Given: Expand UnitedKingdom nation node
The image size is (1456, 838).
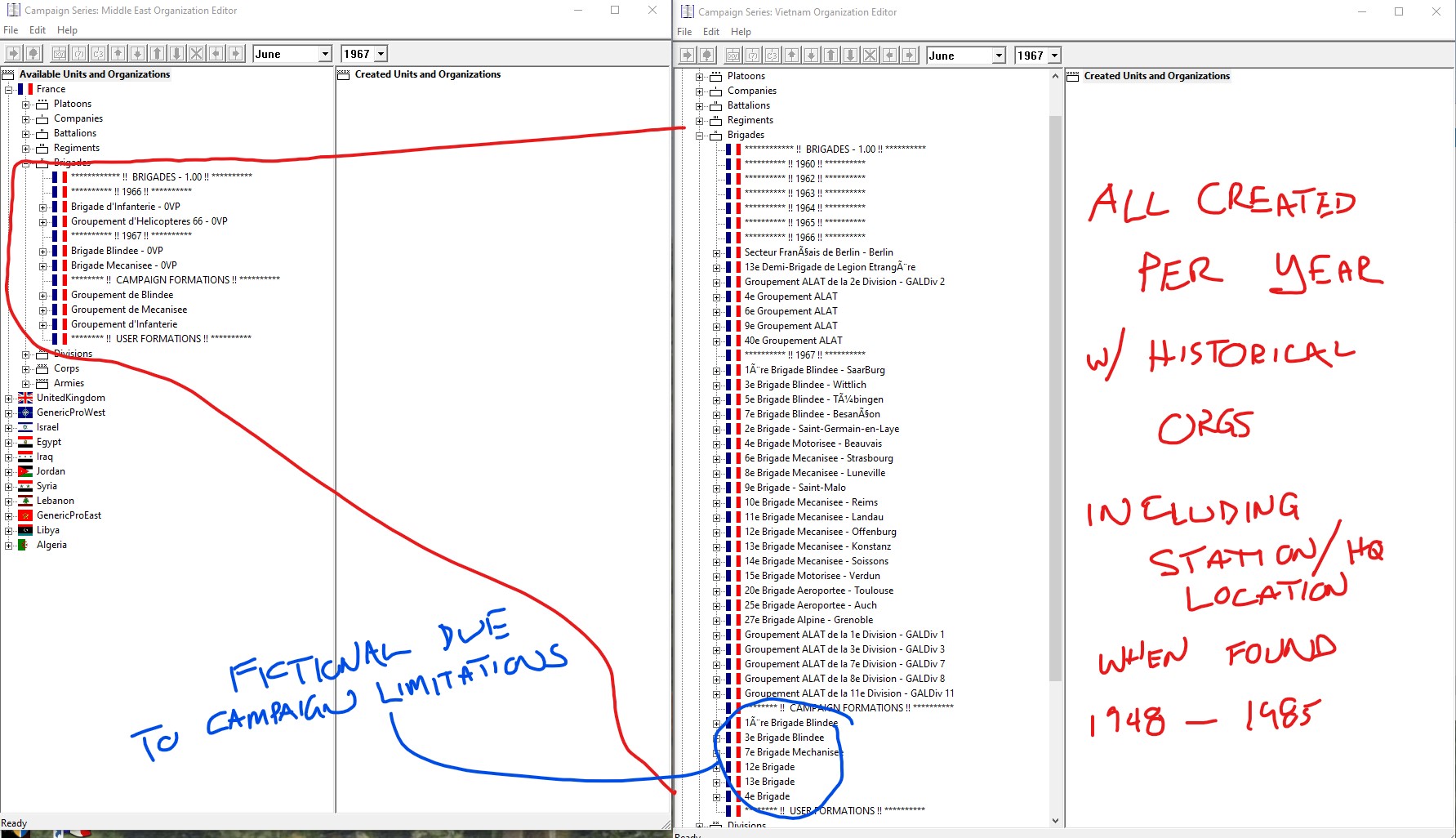Looking at the screenshot, I should point(8,398).
